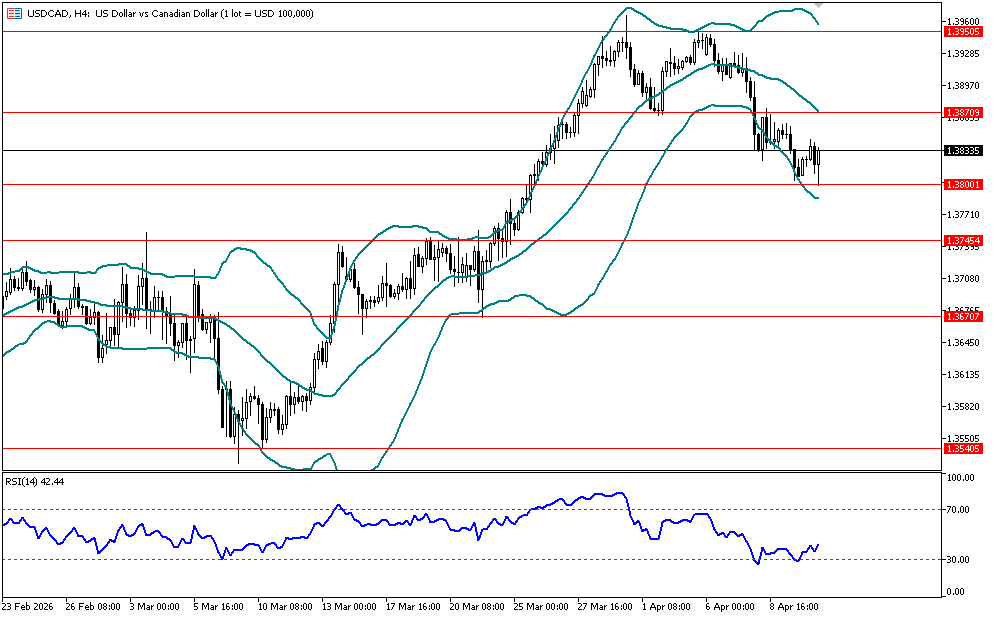994x618 pixels.
Task: Click the 13 Mar 00:00 time label
Action: pos(346,606)
